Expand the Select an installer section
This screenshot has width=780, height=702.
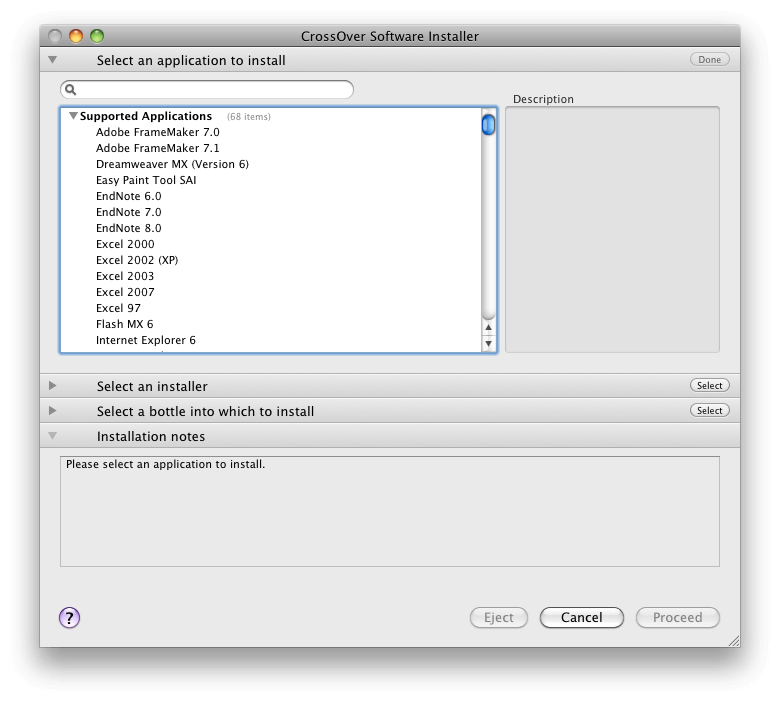pyautogui.click(x=53, y=386)
